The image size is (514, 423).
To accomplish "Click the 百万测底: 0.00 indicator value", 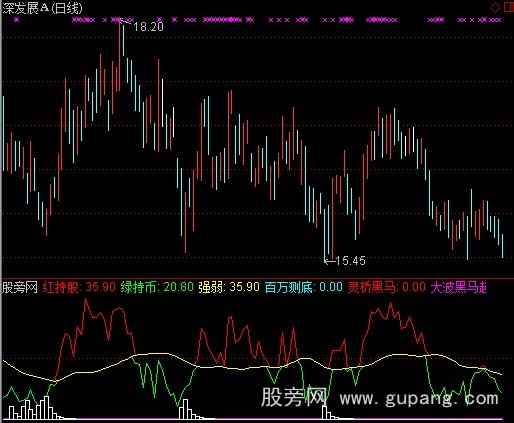I will click(x=304, y=287).
